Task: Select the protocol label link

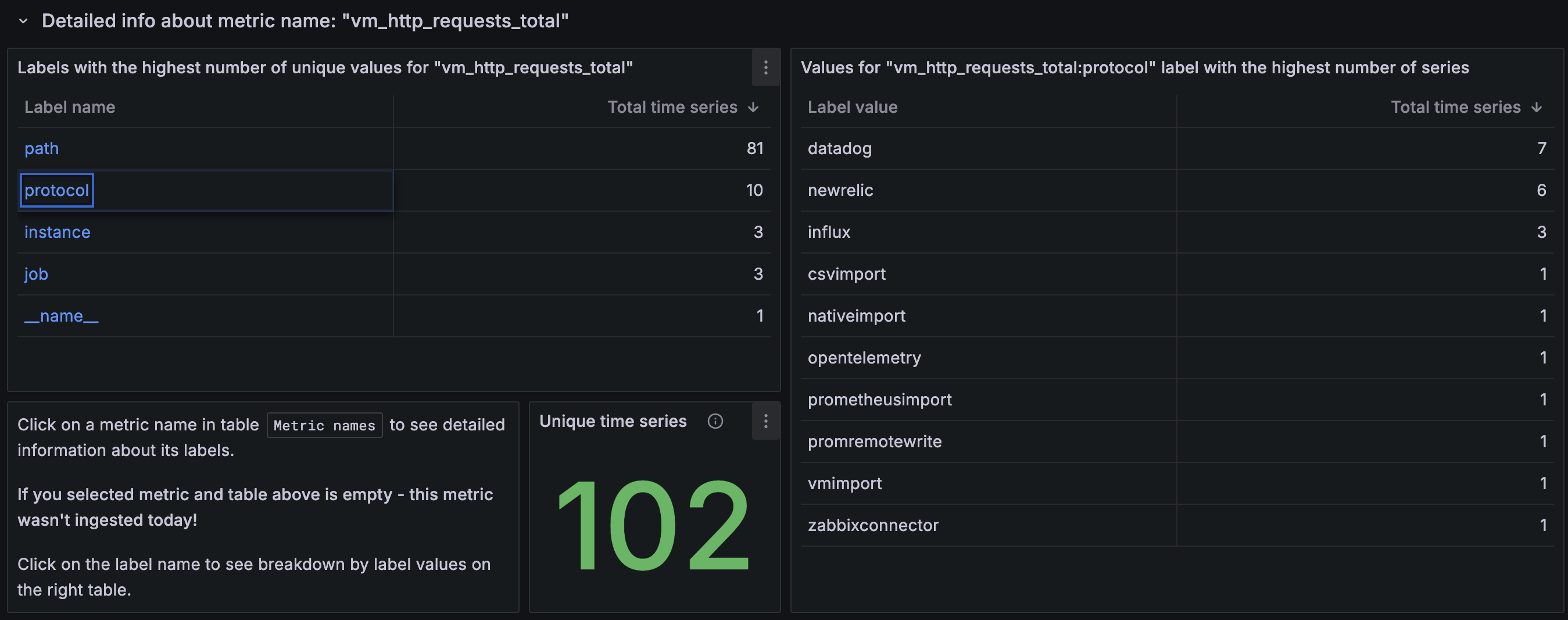Action: click(56, 191)
